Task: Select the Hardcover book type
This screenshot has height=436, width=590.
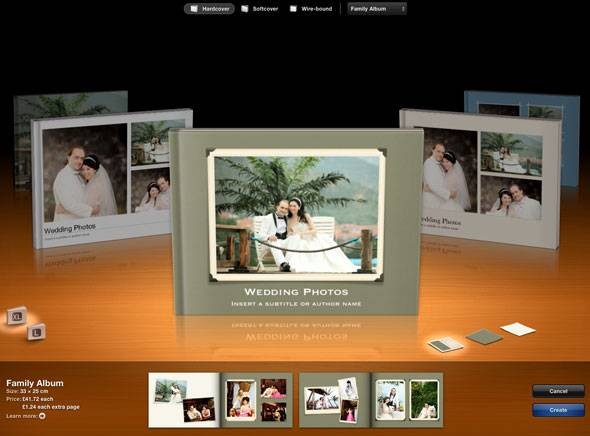Action: (x=209, y=9)
